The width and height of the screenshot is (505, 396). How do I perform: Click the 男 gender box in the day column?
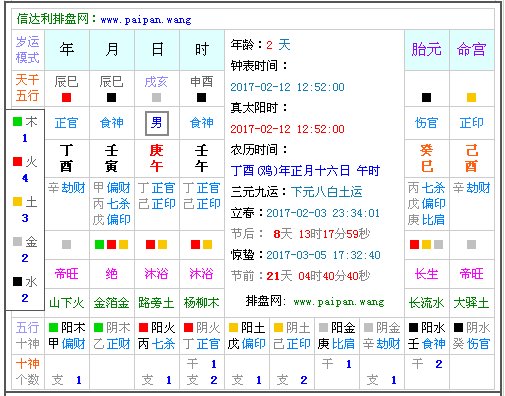157,123
